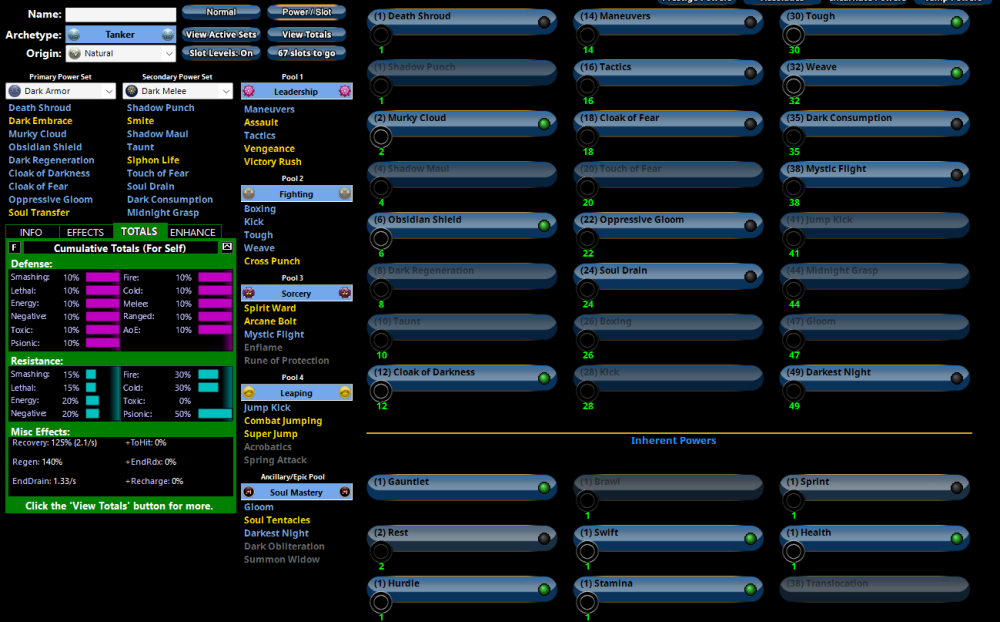Screen dimensions: 1000x622
Task: Switch to the ENHANCE tab
Action: tap(192, 232)
